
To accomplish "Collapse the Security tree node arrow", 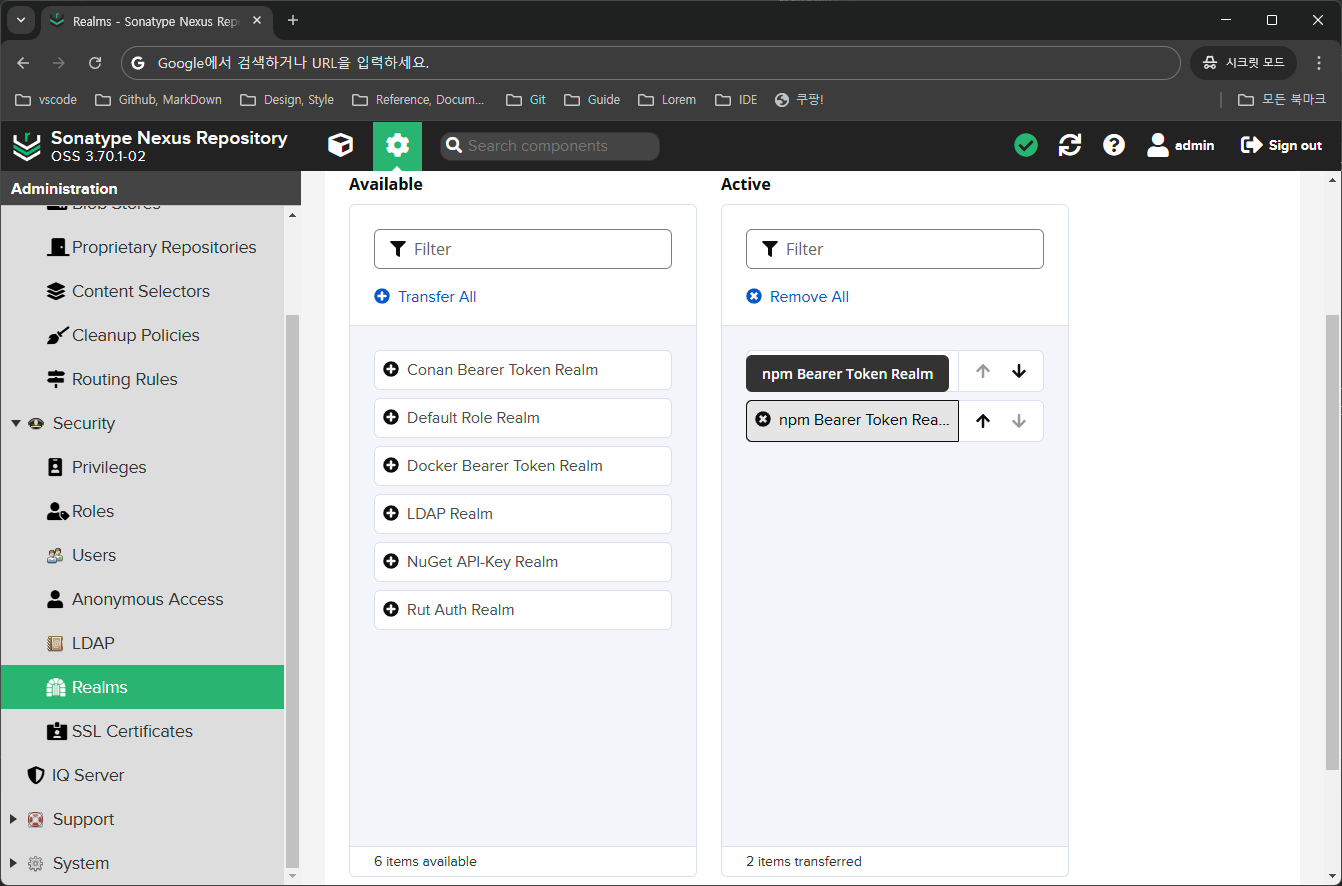I will click(15, 423).
